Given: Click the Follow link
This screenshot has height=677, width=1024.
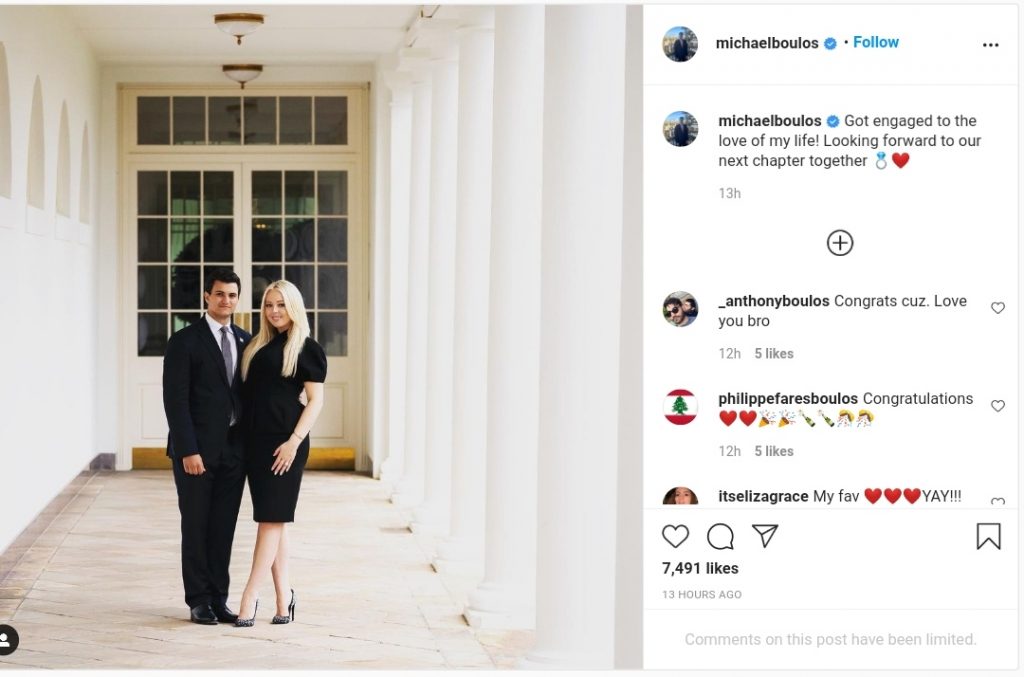Looking at the screenshot, I should coord(876,42).
